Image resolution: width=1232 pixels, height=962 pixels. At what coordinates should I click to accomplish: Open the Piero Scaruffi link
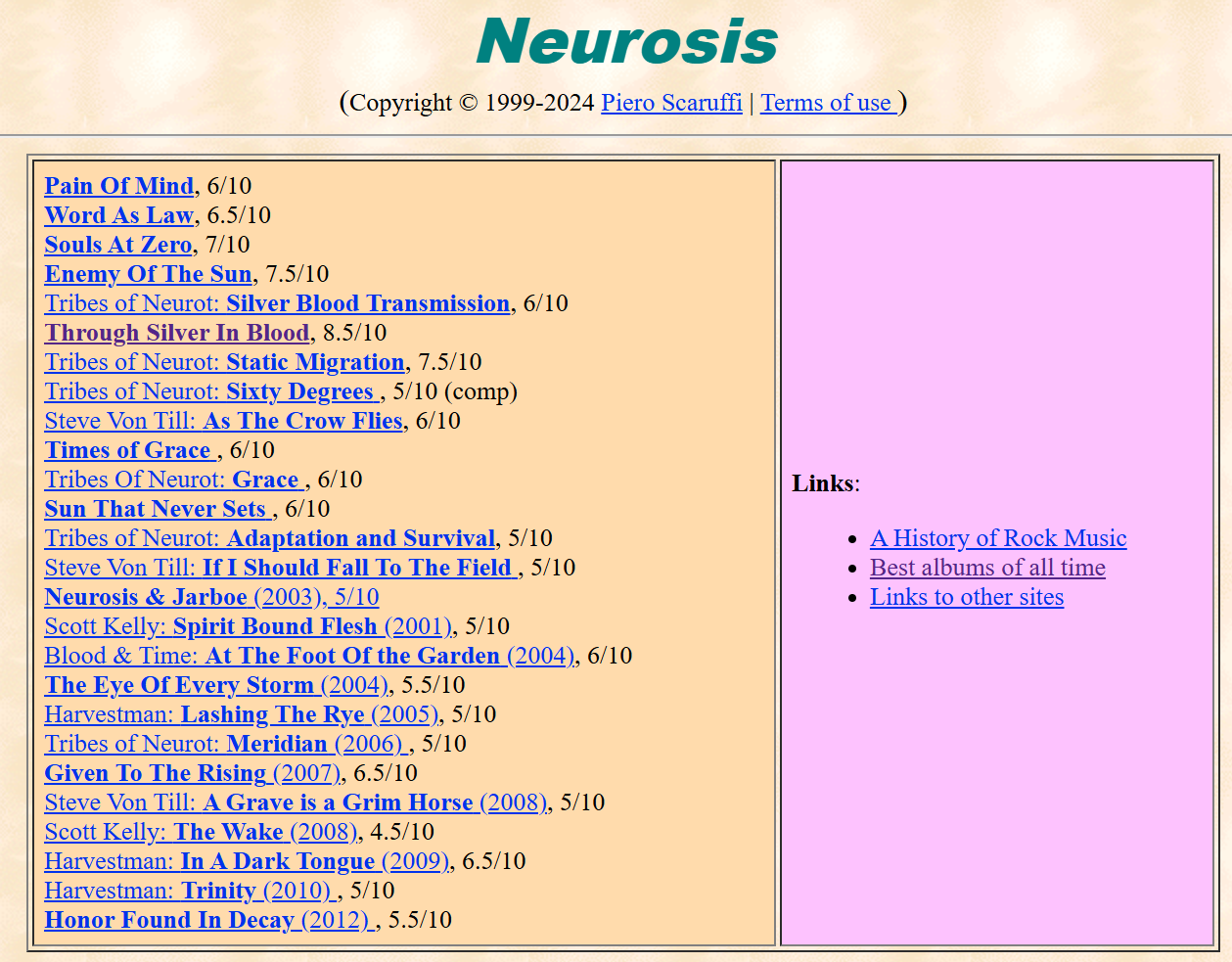pos(671,103)
